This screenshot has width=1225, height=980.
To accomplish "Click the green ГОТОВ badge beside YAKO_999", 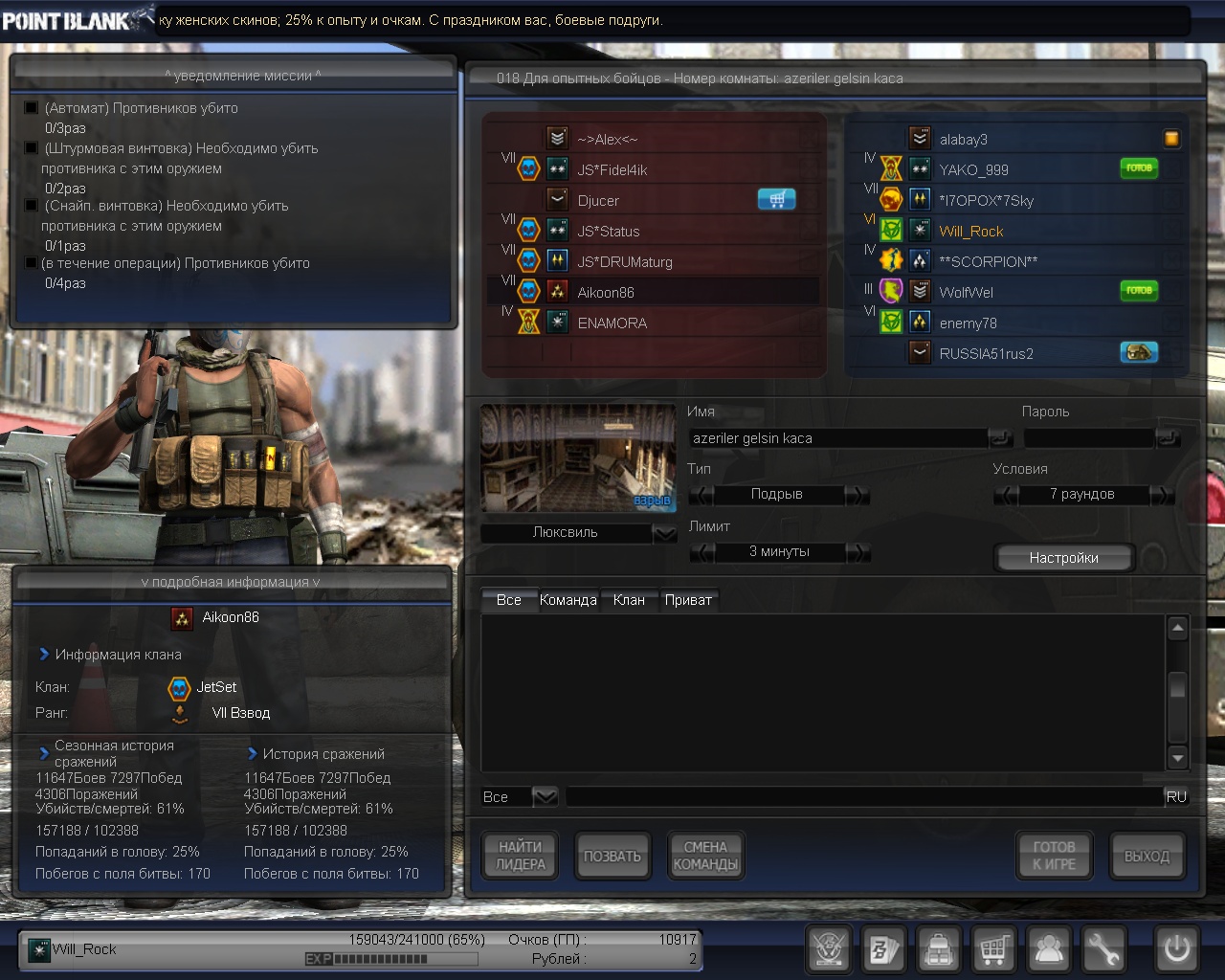I will 1139,168.
